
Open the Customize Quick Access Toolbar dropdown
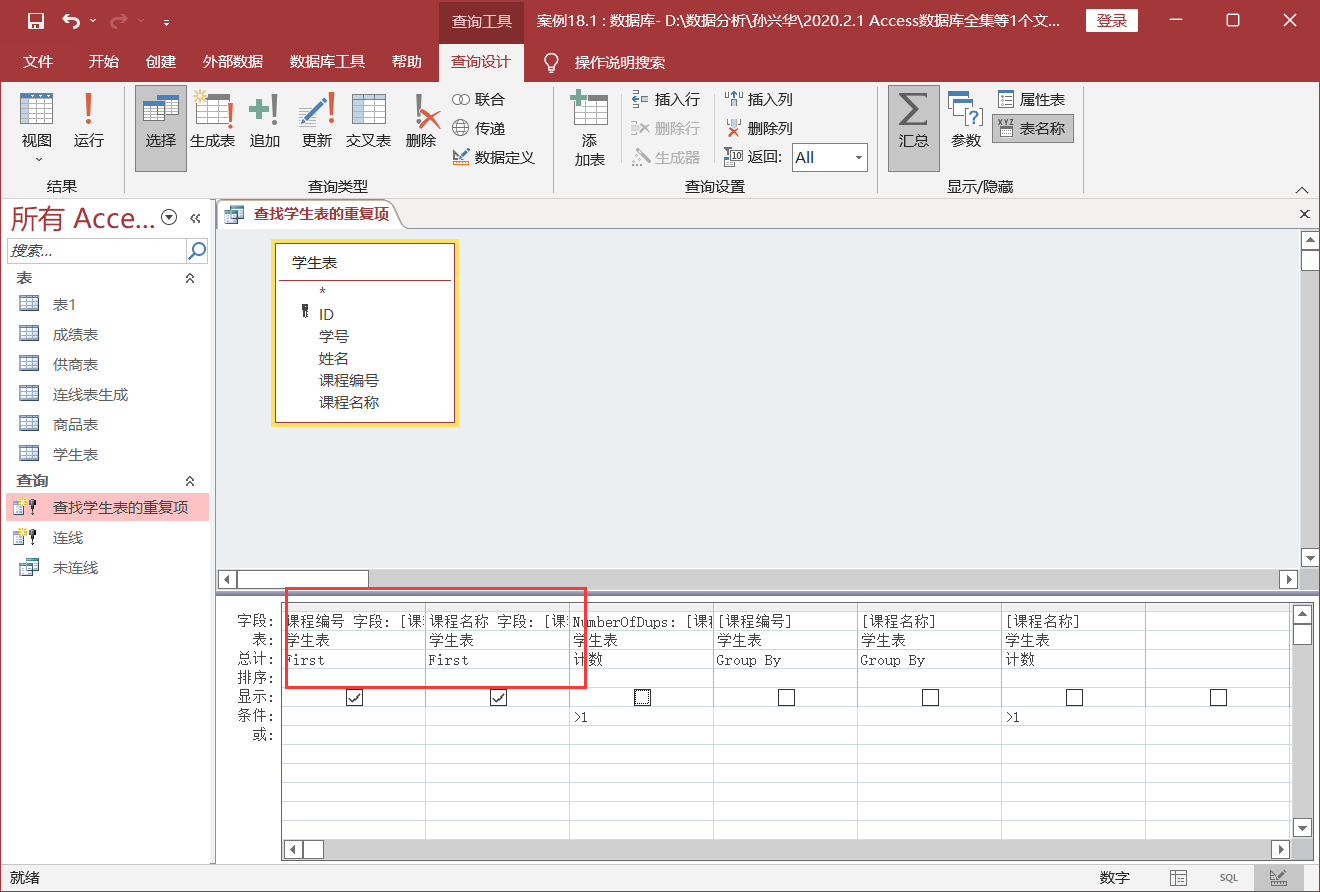point(166,21)
